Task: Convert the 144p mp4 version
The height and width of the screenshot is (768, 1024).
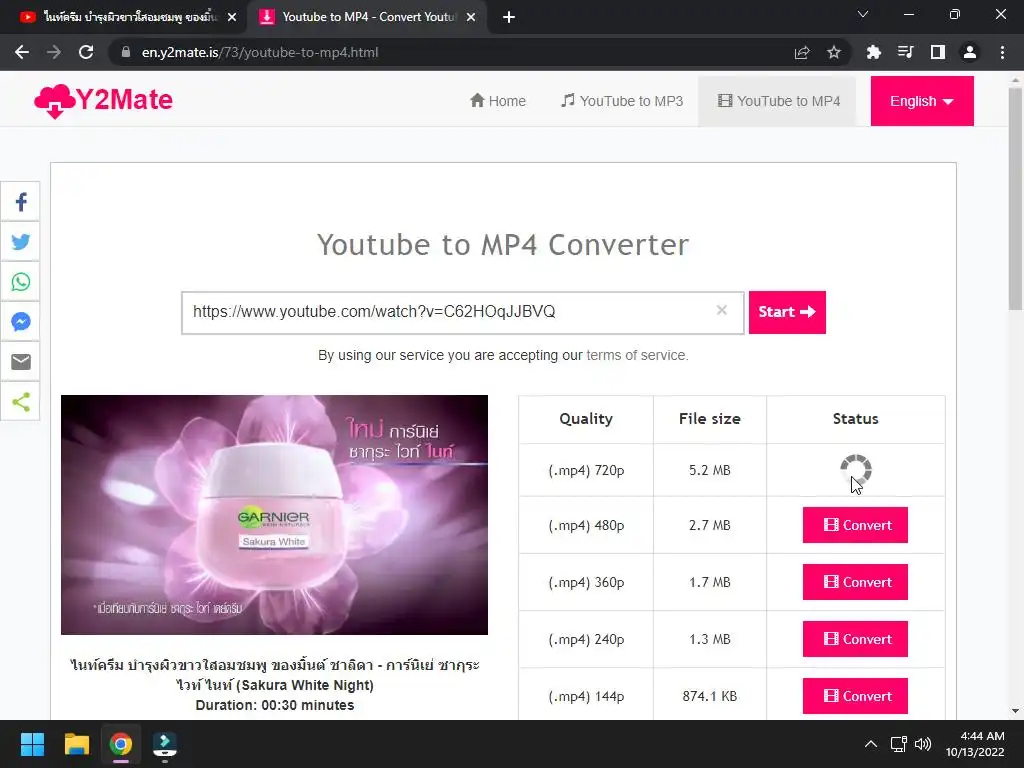Action: tap(855, 696)
